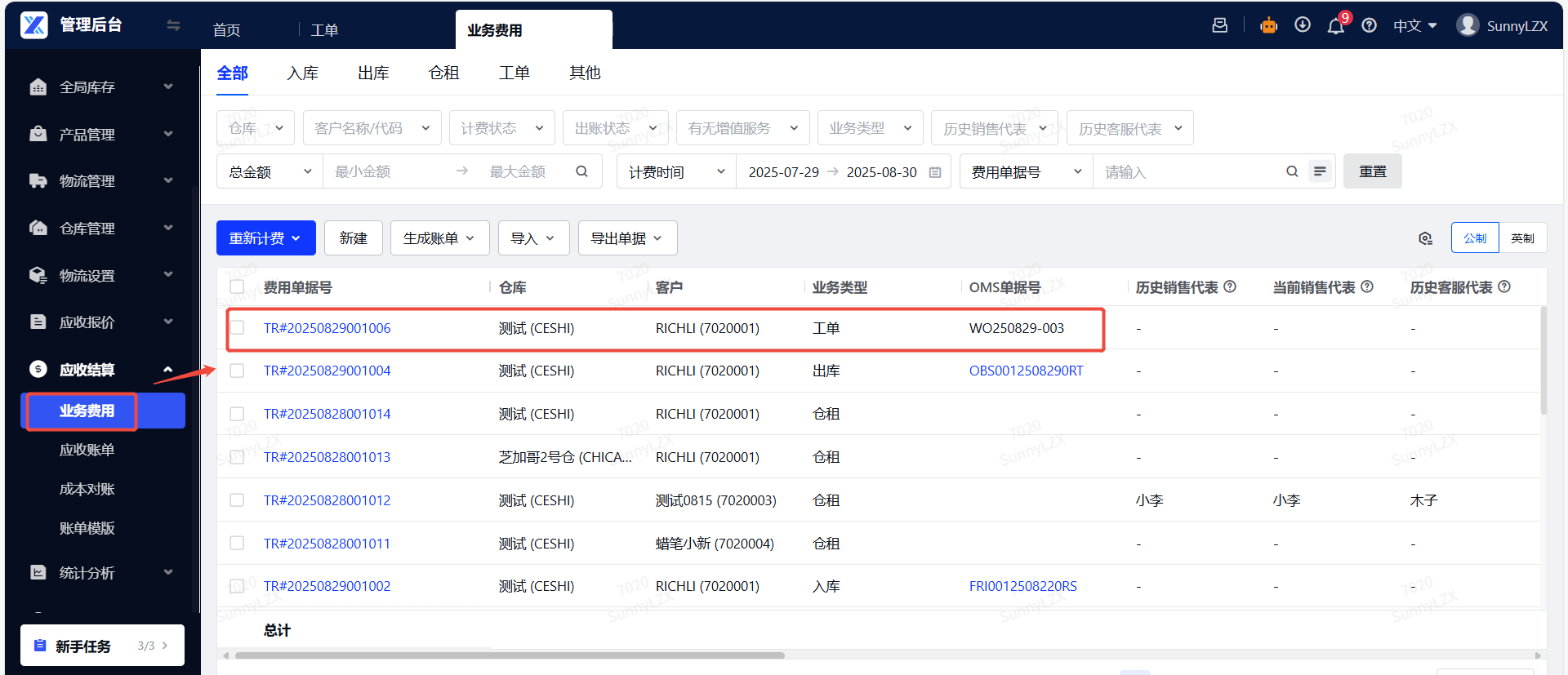The height and width of the screenshot is (675, 1568).
Task: Open the 应收账单 sidebar menu item
Action: [x=87, y=450]
